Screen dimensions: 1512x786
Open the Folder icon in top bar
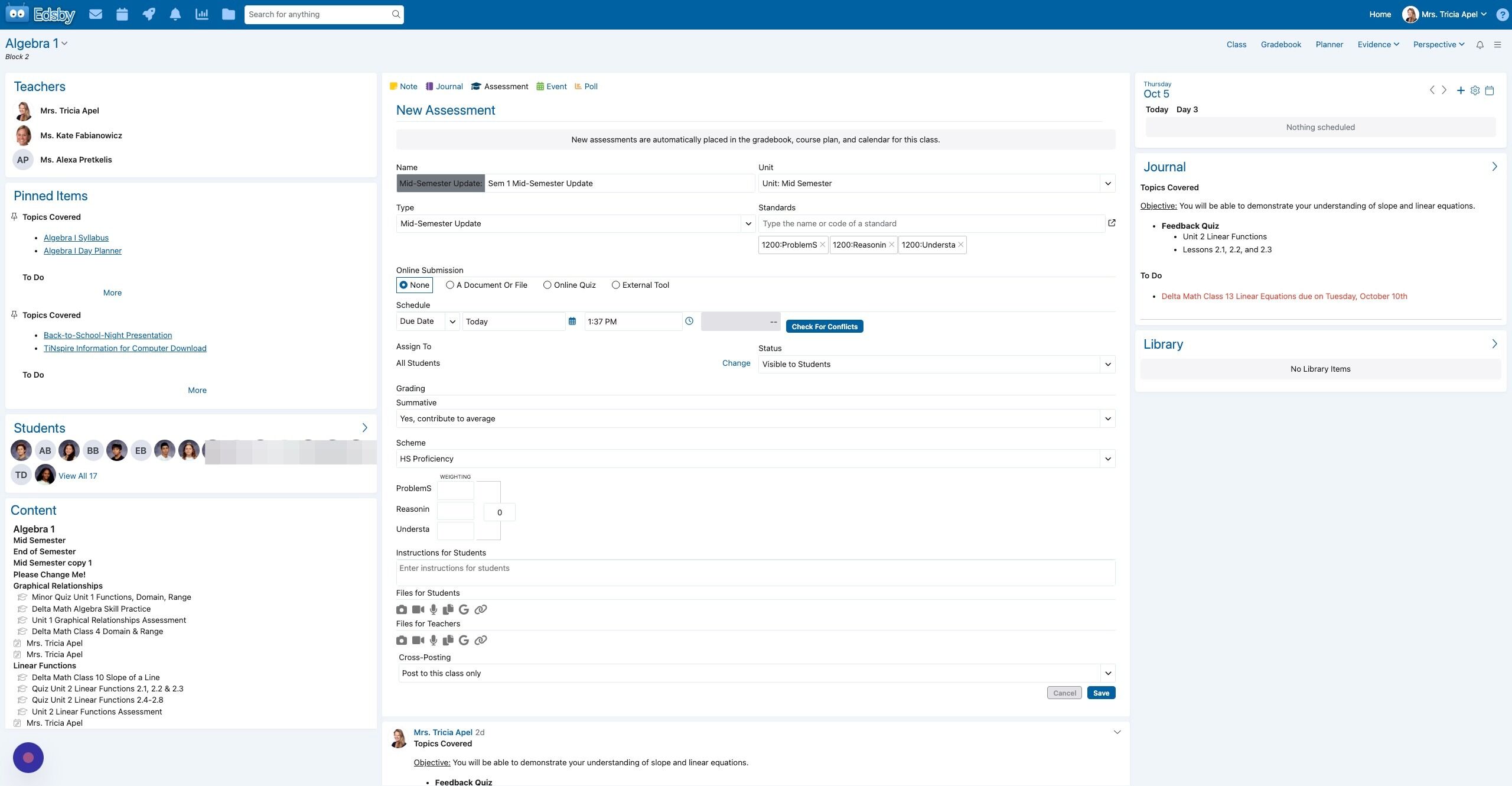pyautogui.click(x=229, y=14)
